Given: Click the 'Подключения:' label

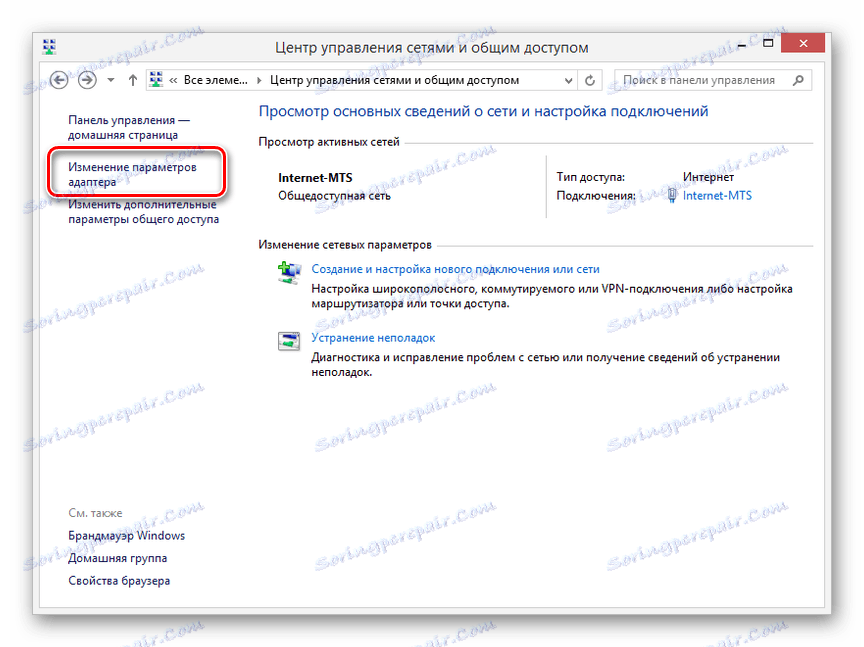Looking at the screenshot, I should pos(596,196).
